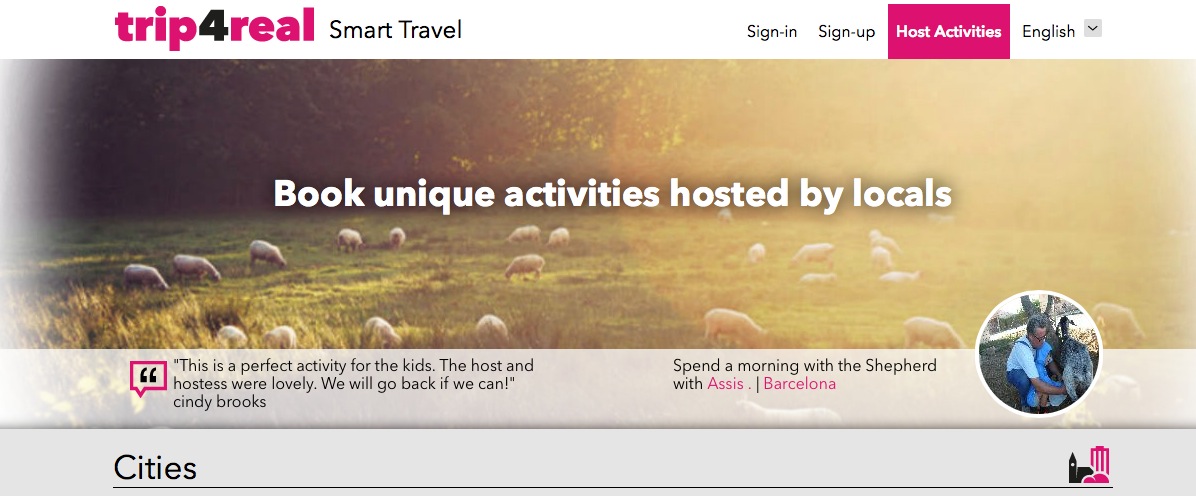1196x496 pixels.
Task: Open the circular shepherd host photo
Action: pyautogui.click(x=1038, y=353)
